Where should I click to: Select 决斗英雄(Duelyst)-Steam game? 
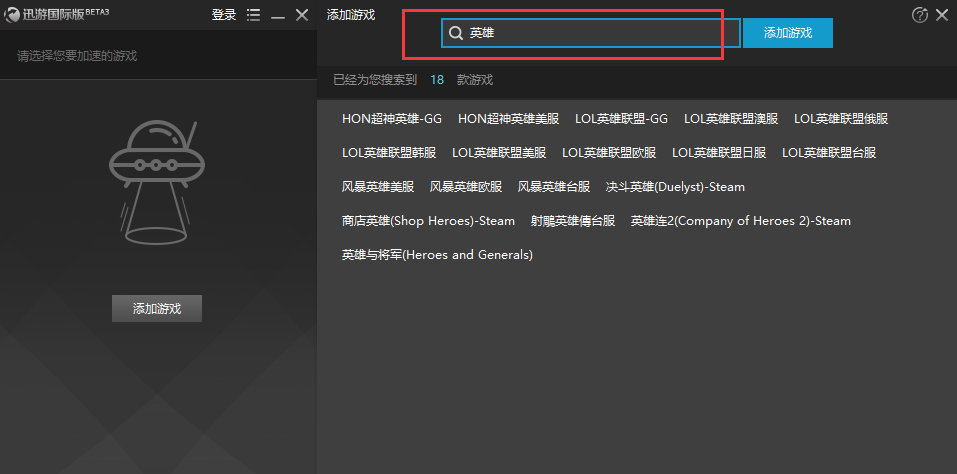point(675,187)
